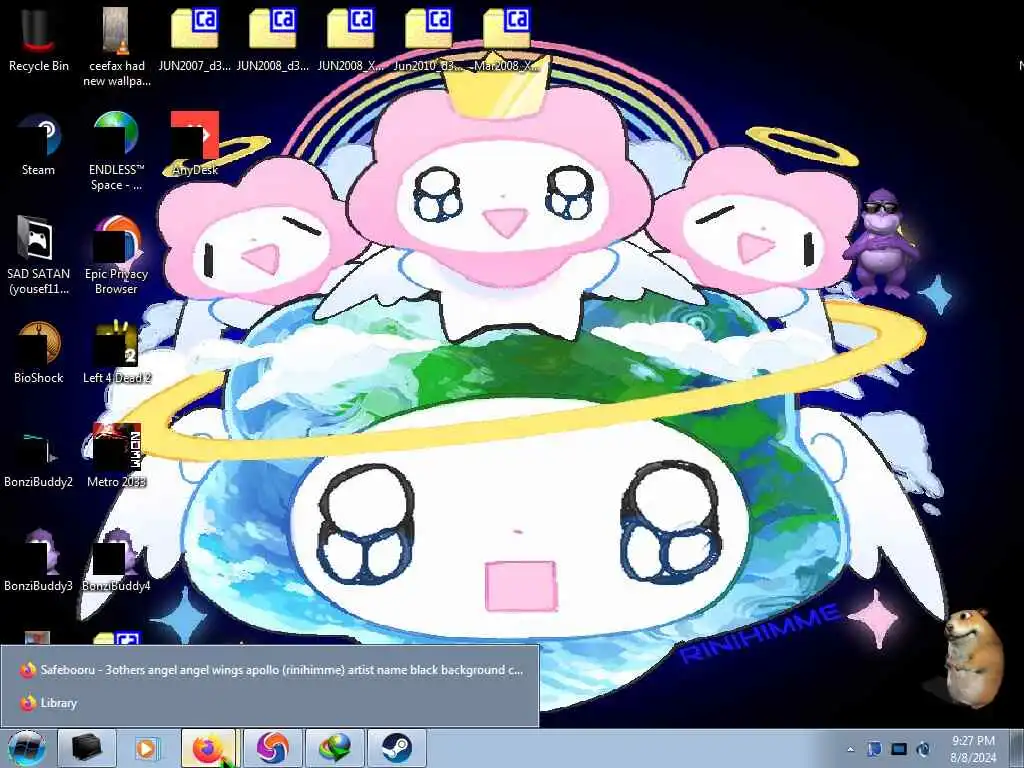Select the Metro 2033 shortcut
Image resolution: width=1024 pixels, height=768 pixels.
tap(116, 456)
